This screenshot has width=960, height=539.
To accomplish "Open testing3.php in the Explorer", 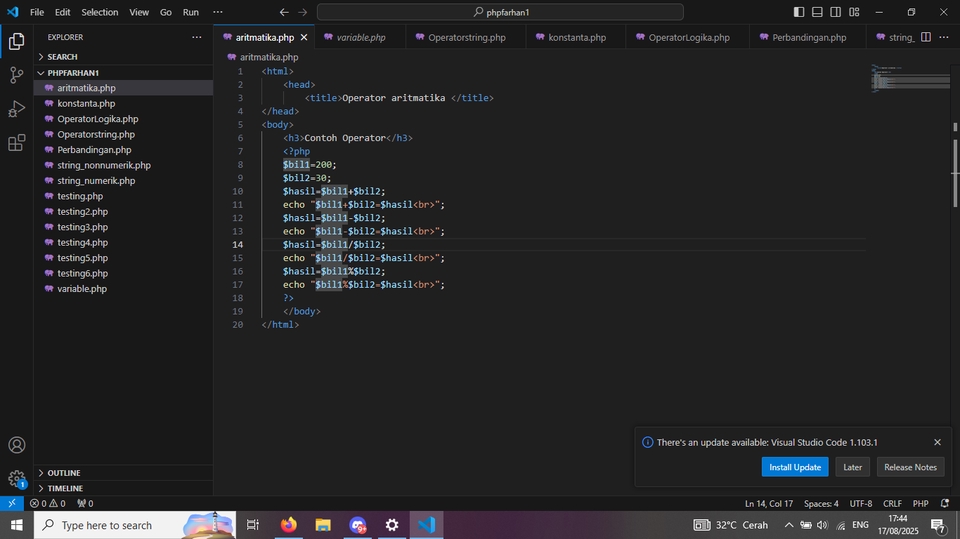I will [82, 227].
